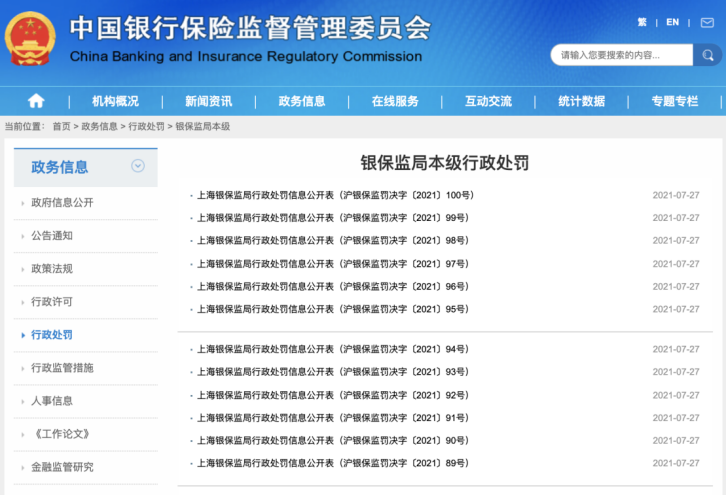This screenshot has height=496, width=726.
Task: Open penalty notice 〔2021〕99号
Action: point(333,218)
